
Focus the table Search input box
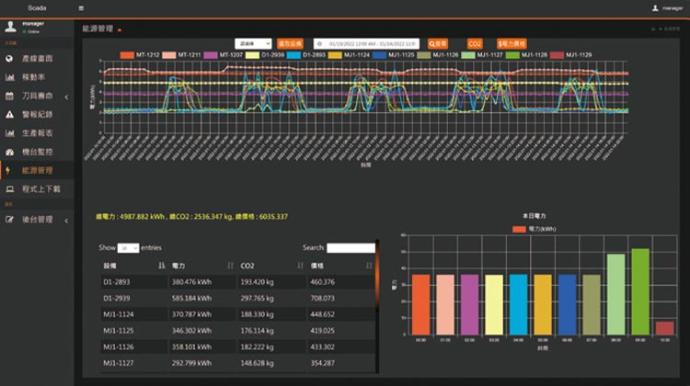click(351, 248)
